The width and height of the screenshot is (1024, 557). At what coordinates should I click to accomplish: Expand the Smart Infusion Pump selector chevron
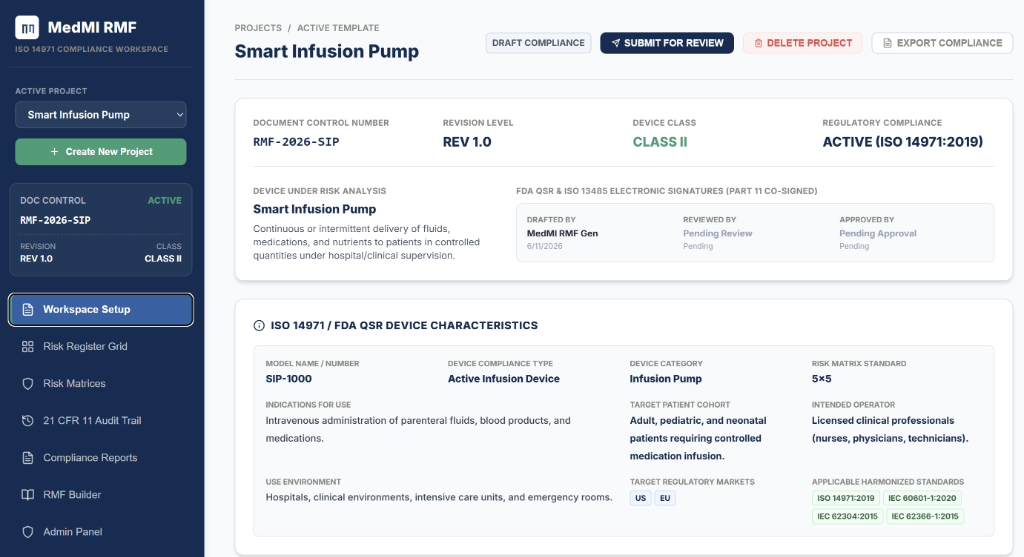[x=180, y=115]
